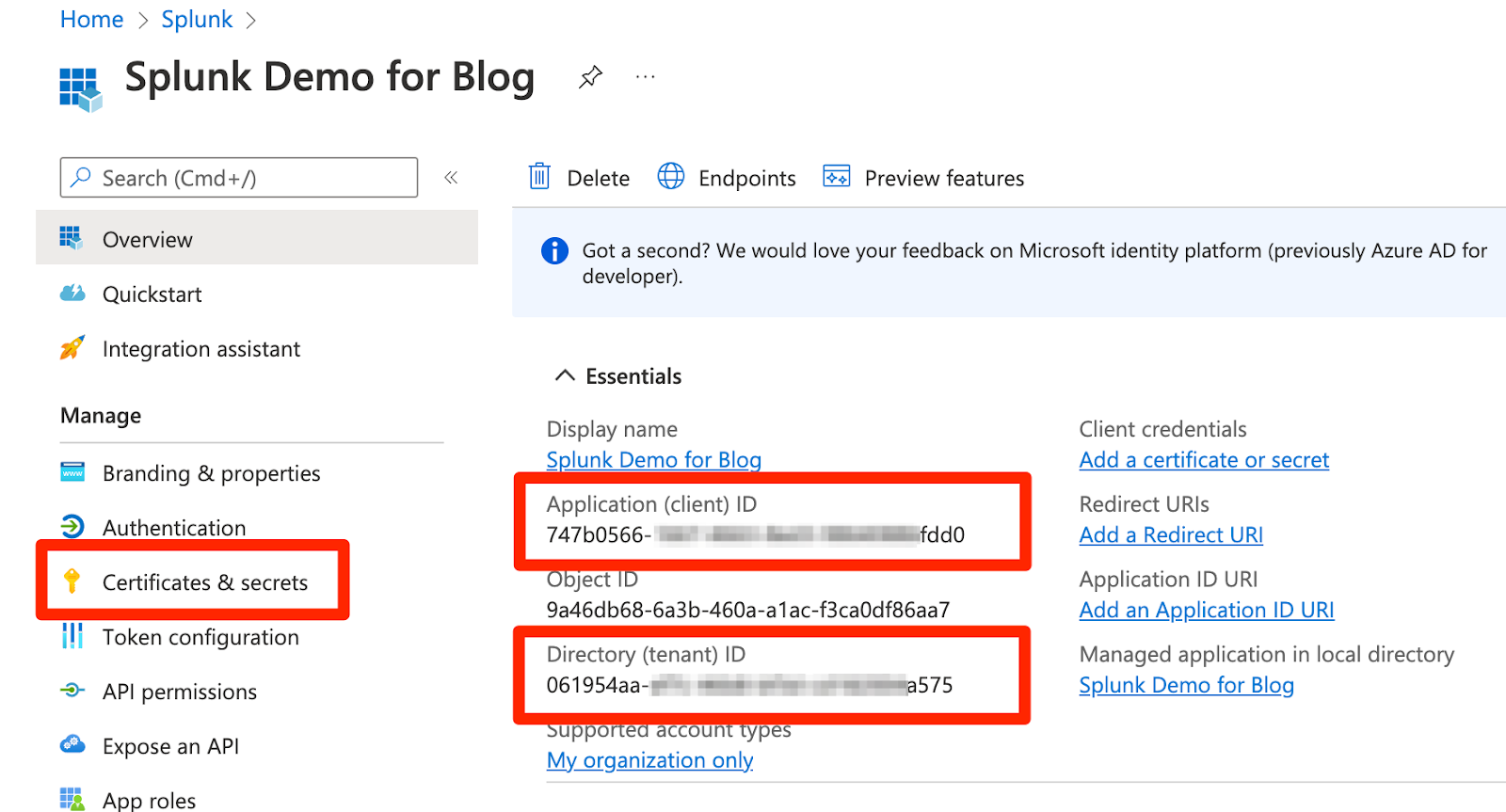Open Certificates & secrets
Screen dimensions: 1506x812
[x=205, y=582]
